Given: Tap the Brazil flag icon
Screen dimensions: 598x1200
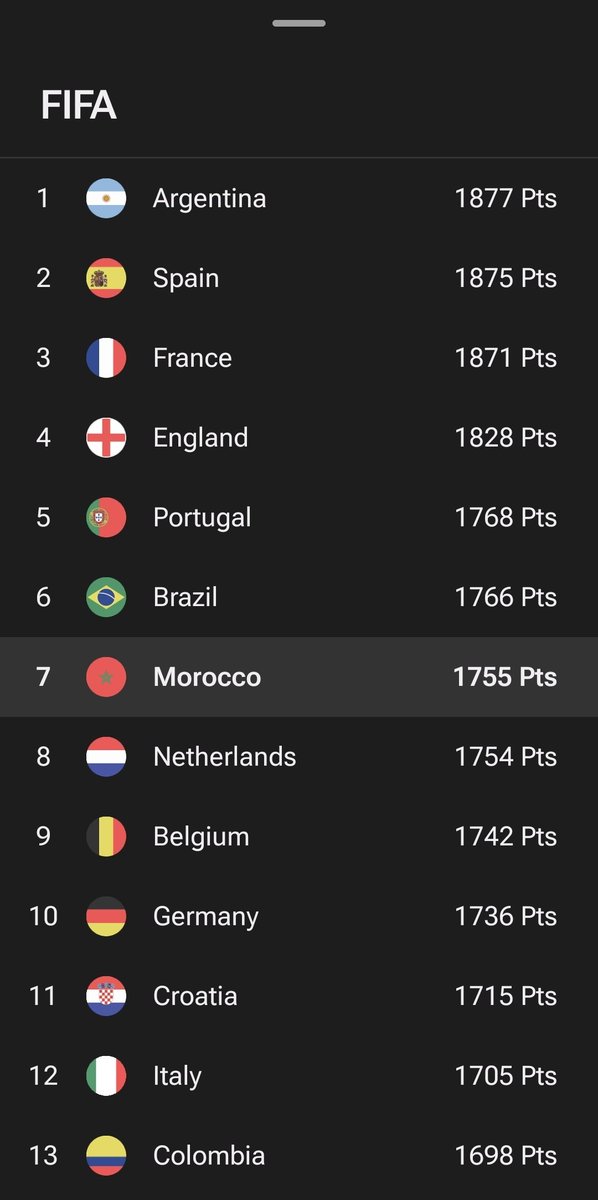Looking at the screenshot, I should [x=106, y=597].
